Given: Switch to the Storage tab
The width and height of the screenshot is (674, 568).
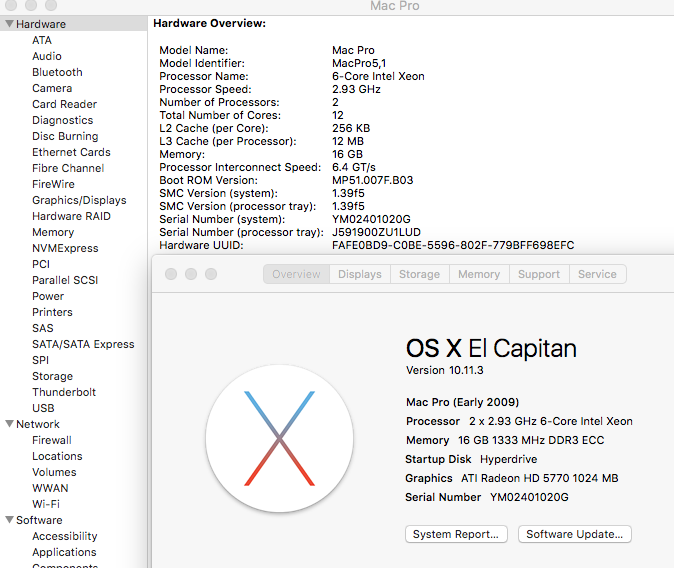Looking at the screenshot, I should [420, 274].
